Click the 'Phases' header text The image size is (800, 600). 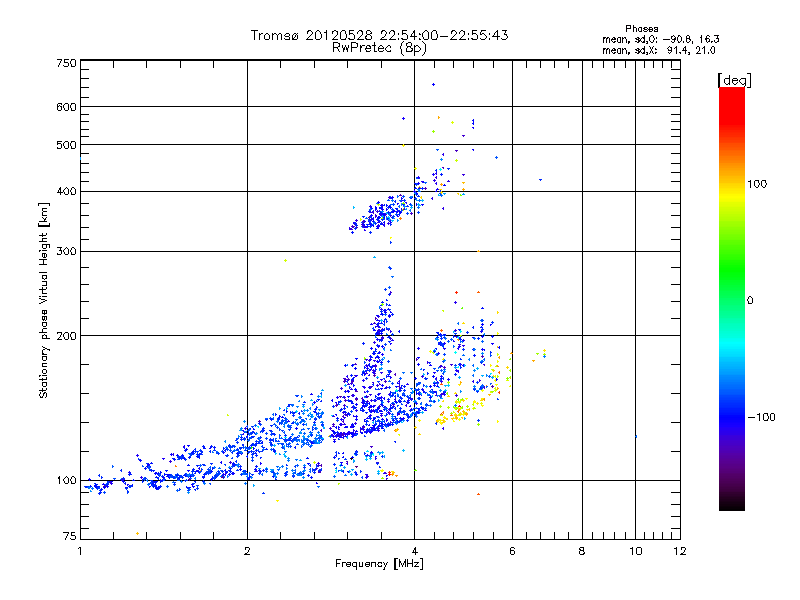[x=642, y=29]
